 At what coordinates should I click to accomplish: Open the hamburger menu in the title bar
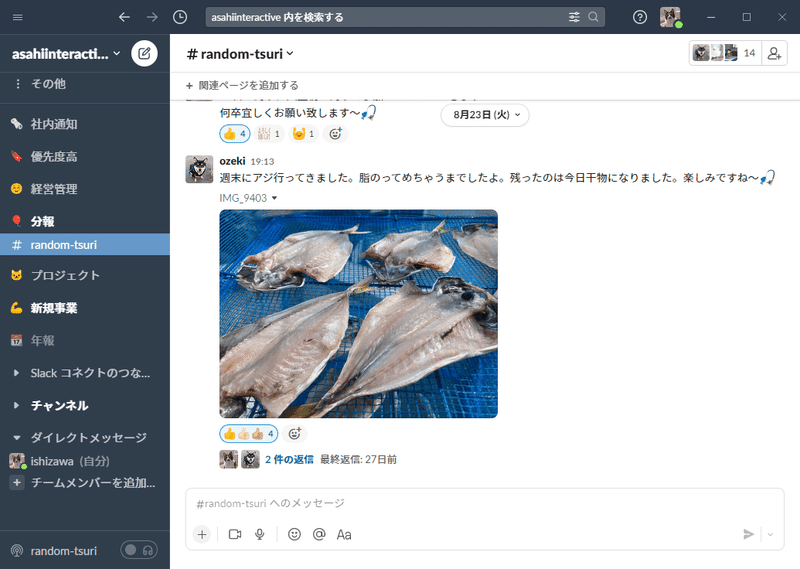(x=17, y=17)
